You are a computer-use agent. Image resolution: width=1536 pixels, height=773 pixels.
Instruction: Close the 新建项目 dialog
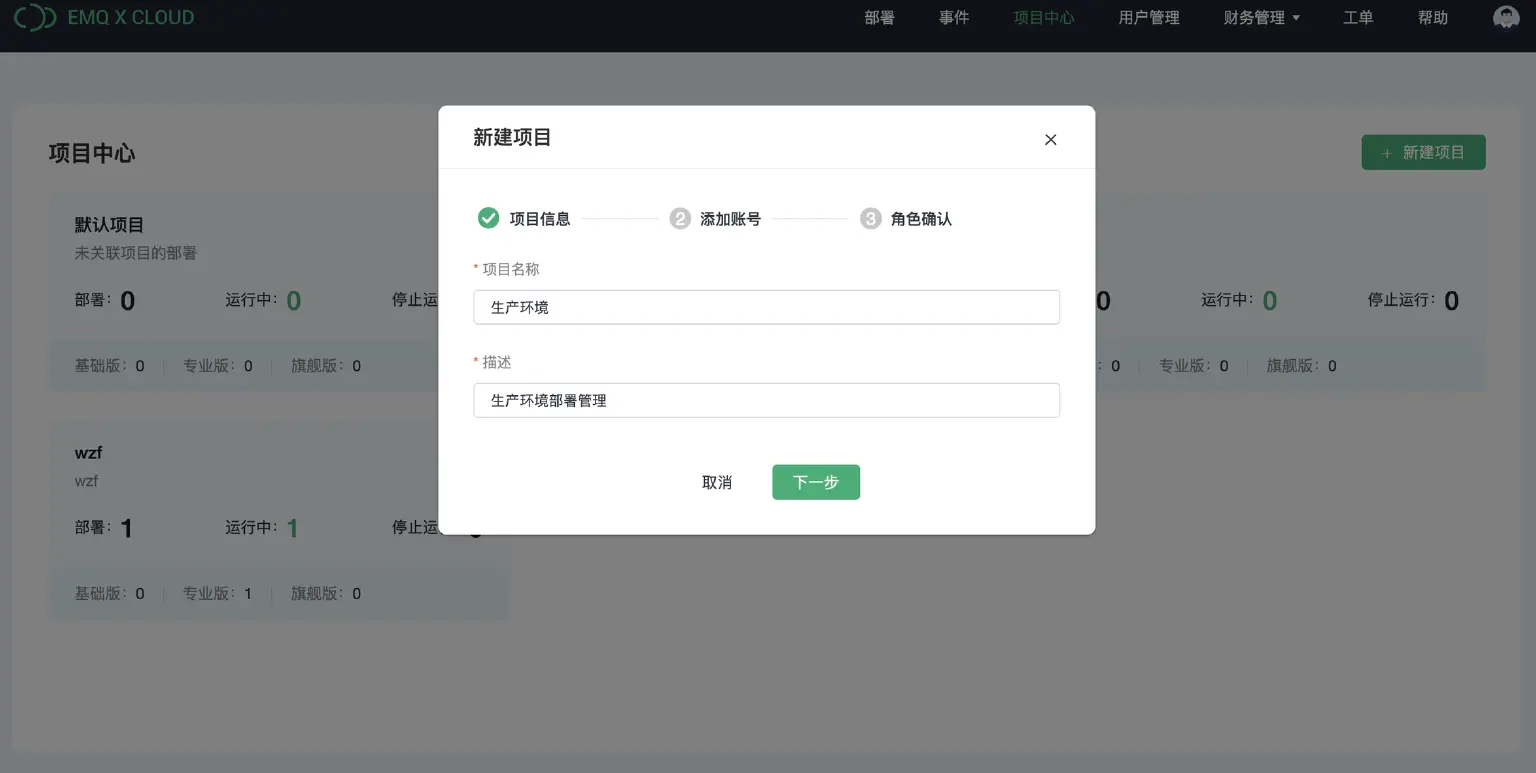click(x=1050, y=139)
